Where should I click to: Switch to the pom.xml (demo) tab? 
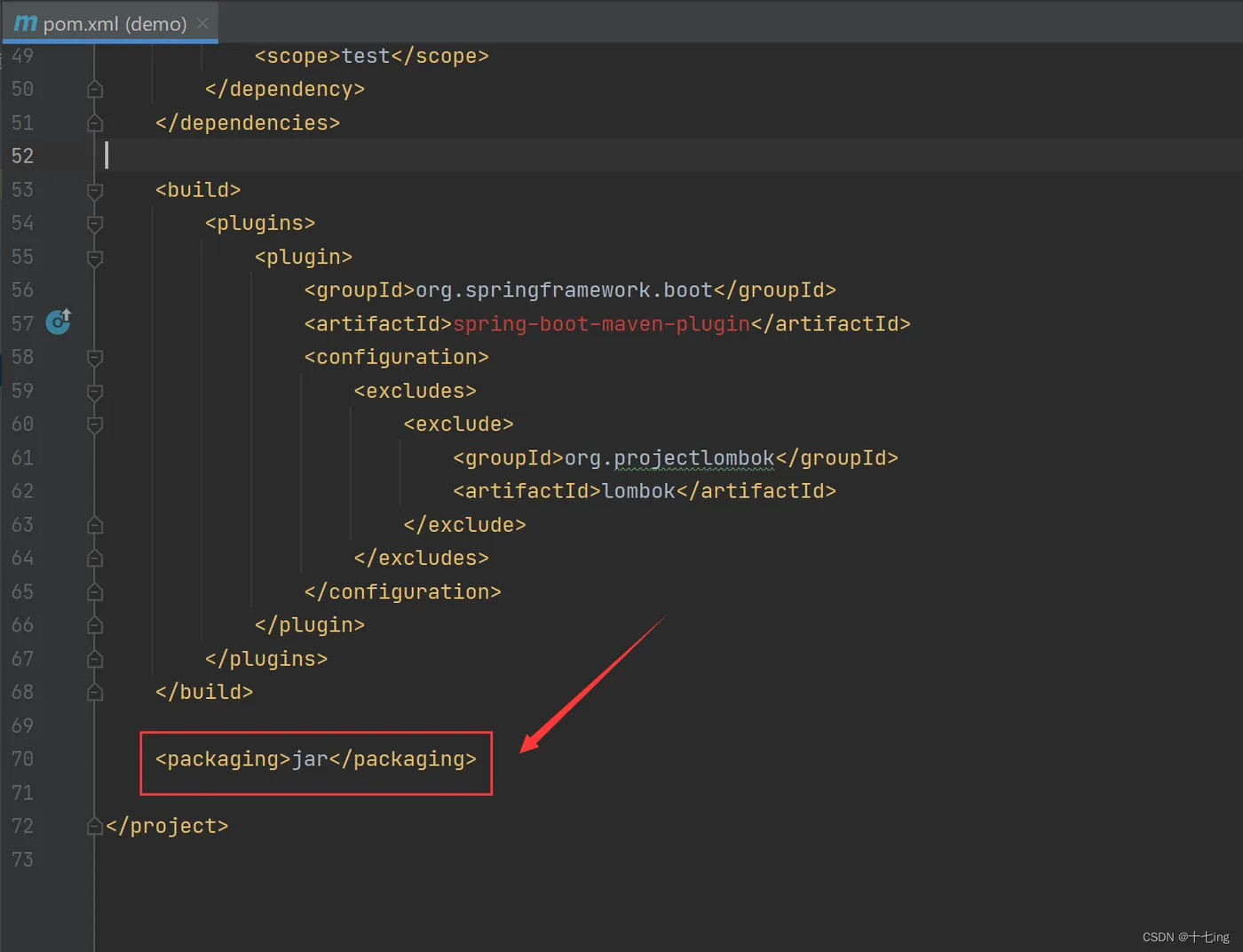110,22
